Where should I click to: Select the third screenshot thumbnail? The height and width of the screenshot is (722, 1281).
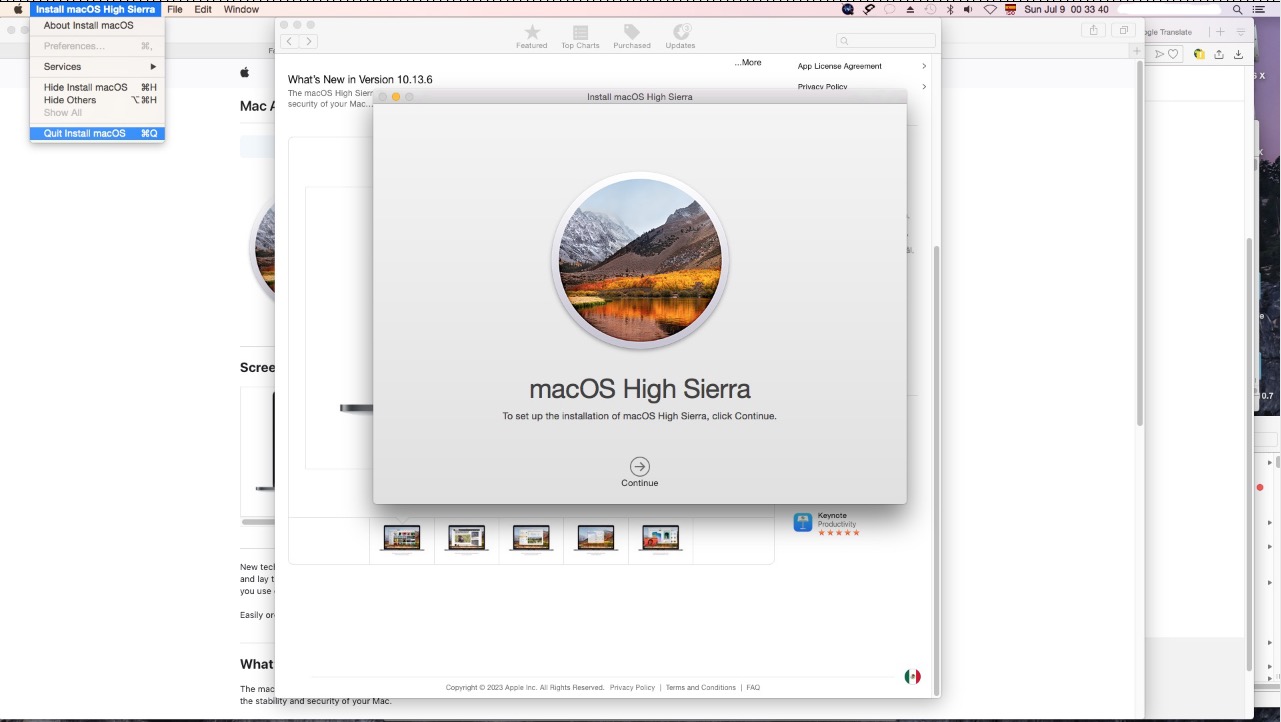click(531, 538)
